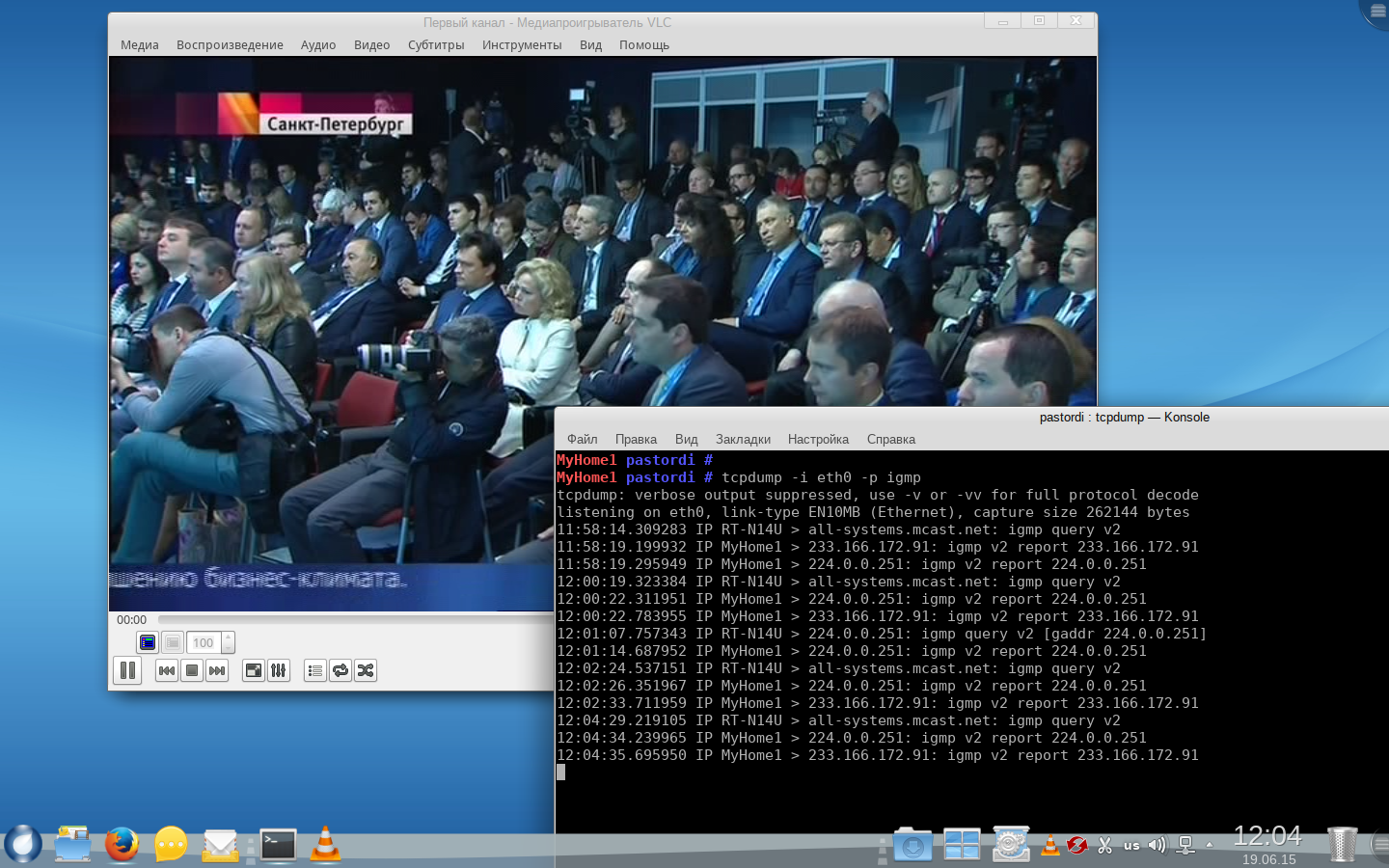Toggle the VLC teletext button
This screenshot has height=868, width=1389.
pyautogui.click(x=148, y=642)
